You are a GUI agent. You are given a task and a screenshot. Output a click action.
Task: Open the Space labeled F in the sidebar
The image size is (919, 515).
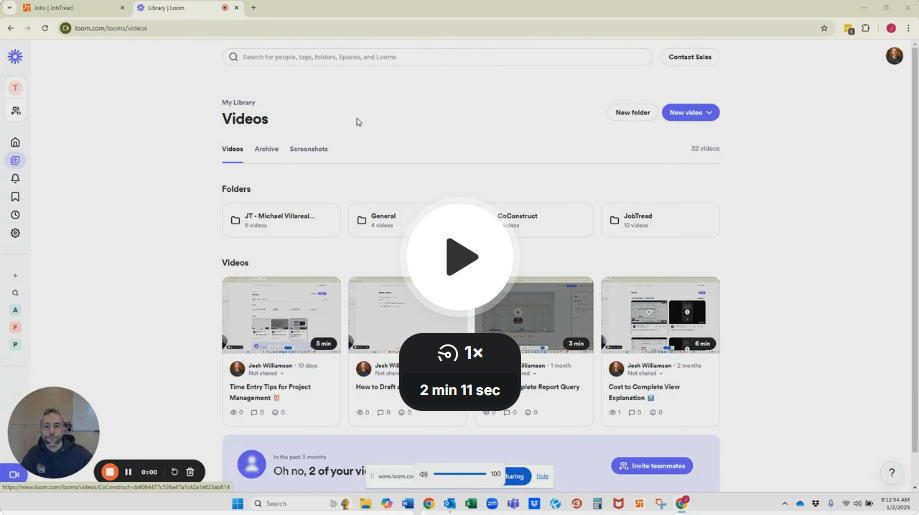coord(15,328)
